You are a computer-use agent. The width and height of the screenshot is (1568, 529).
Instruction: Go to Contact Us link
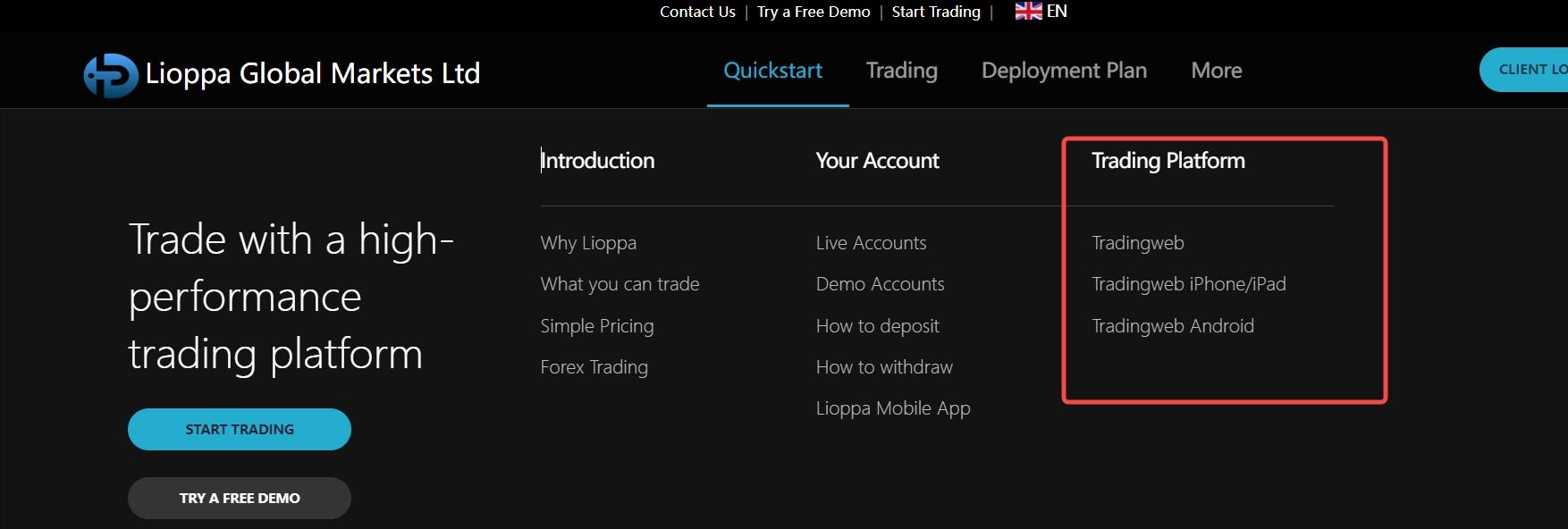(x=697, y=12)
